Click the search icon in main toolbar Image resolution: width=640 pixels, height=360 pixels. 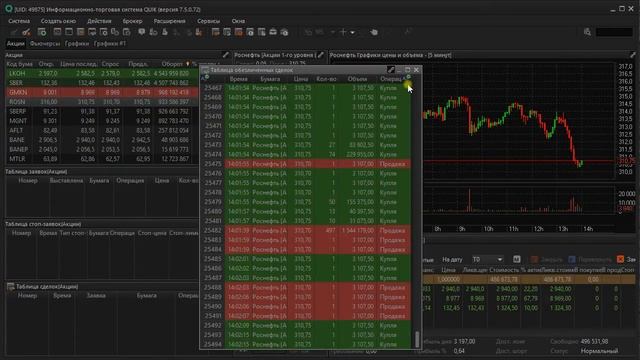pos(587,32)
